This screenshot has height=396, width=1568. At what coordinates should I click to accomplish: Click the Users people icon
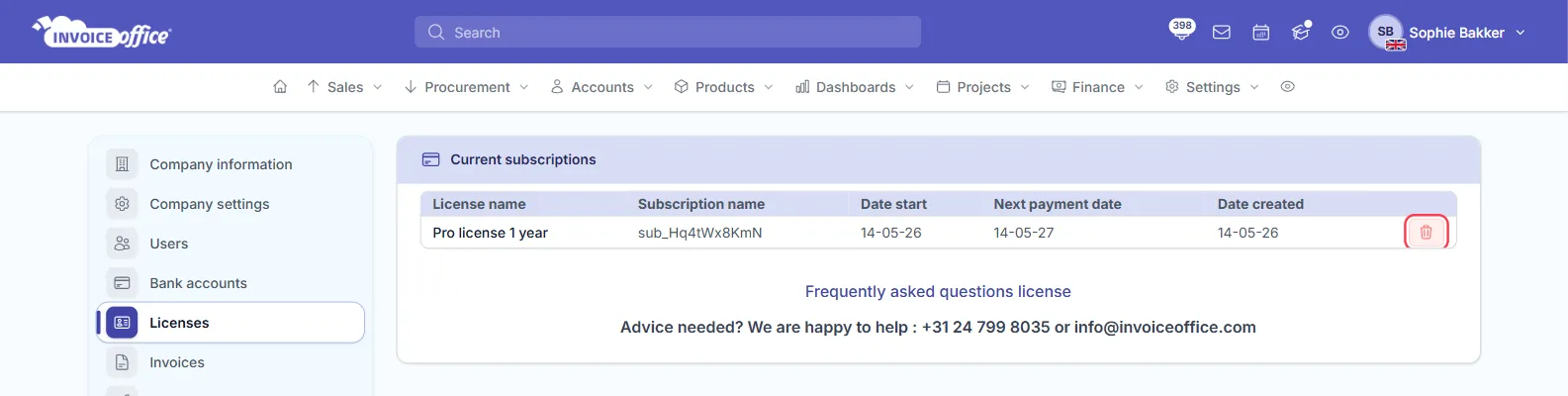pos(122,244)
